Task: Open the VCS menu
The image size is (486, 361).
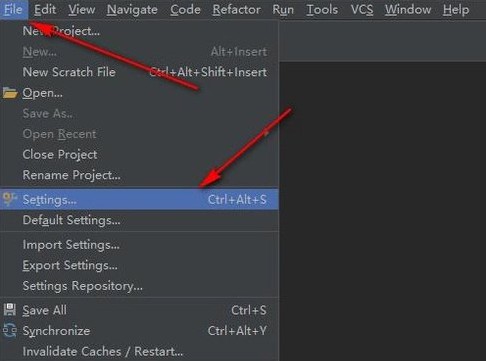Action: [x=362, y=9]
